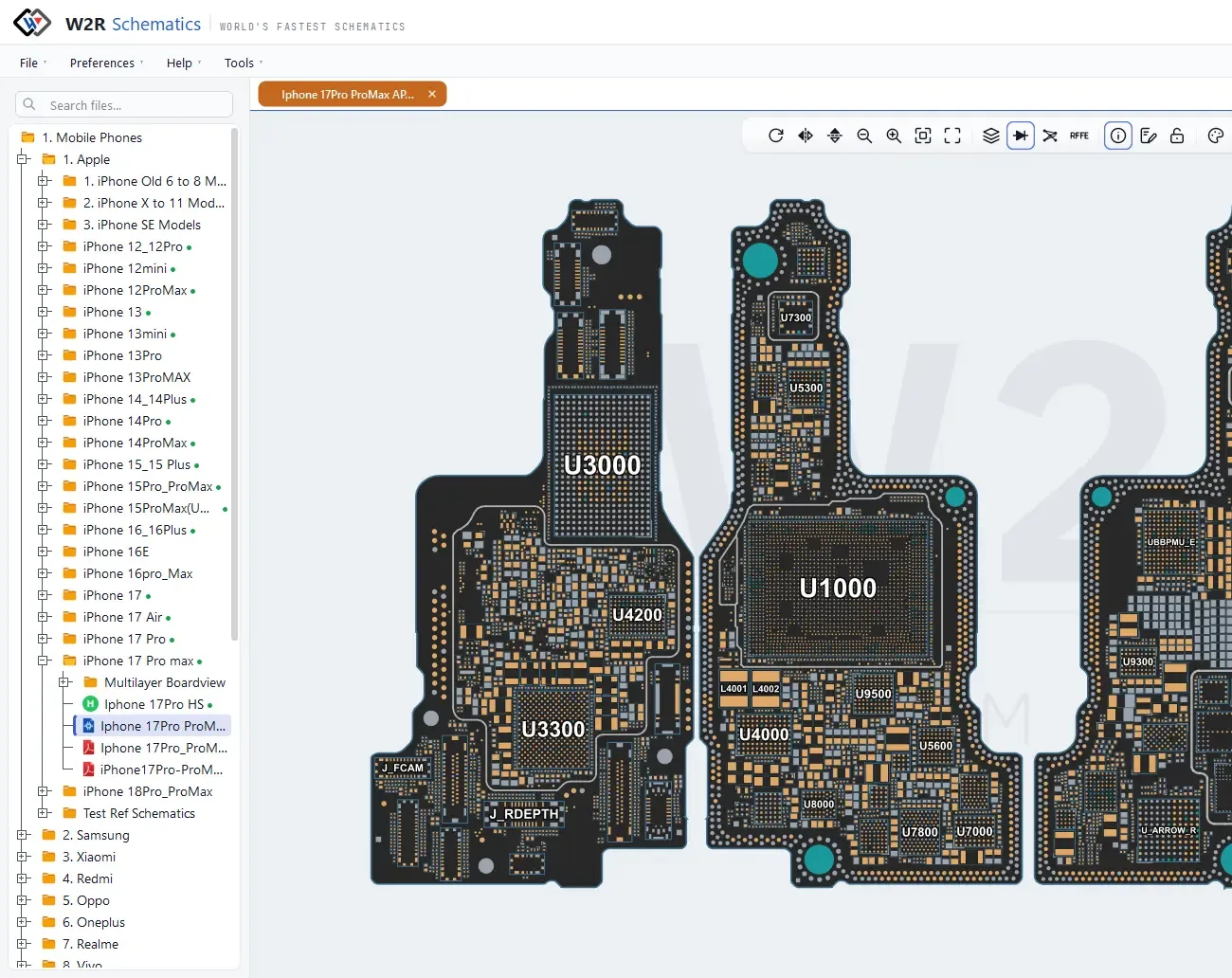Select the J_RDEPTH connector

pos(524,813)
